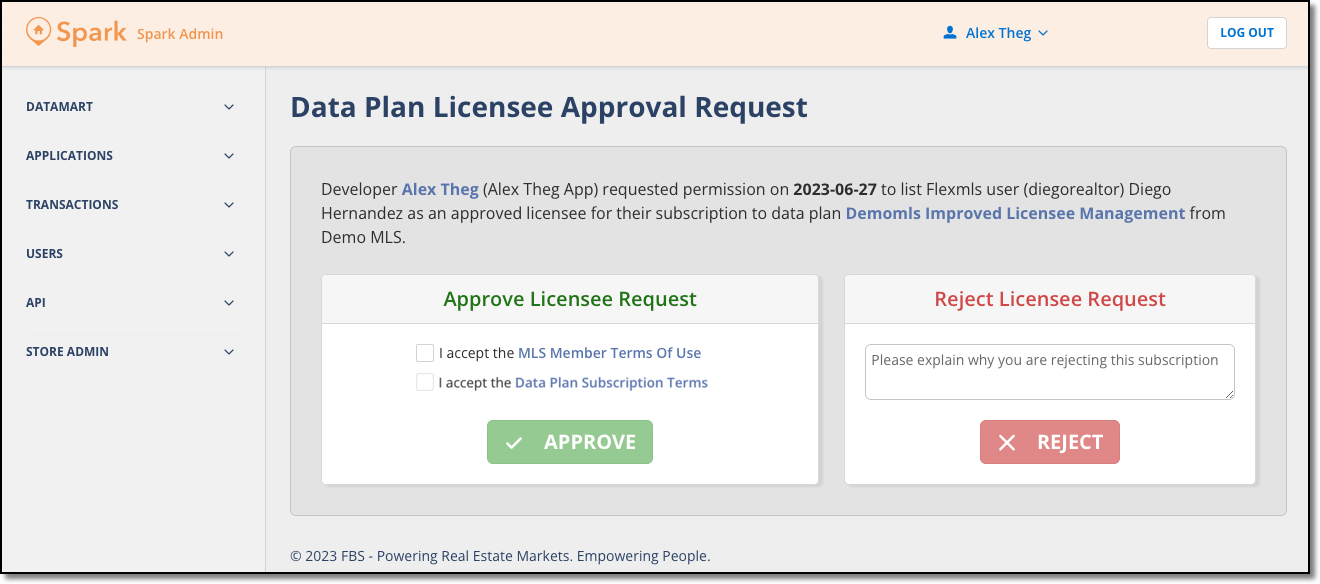The image size is (1320, 584).
Task: Open the USERS sidebar menu
Action: tap(131, 254)
